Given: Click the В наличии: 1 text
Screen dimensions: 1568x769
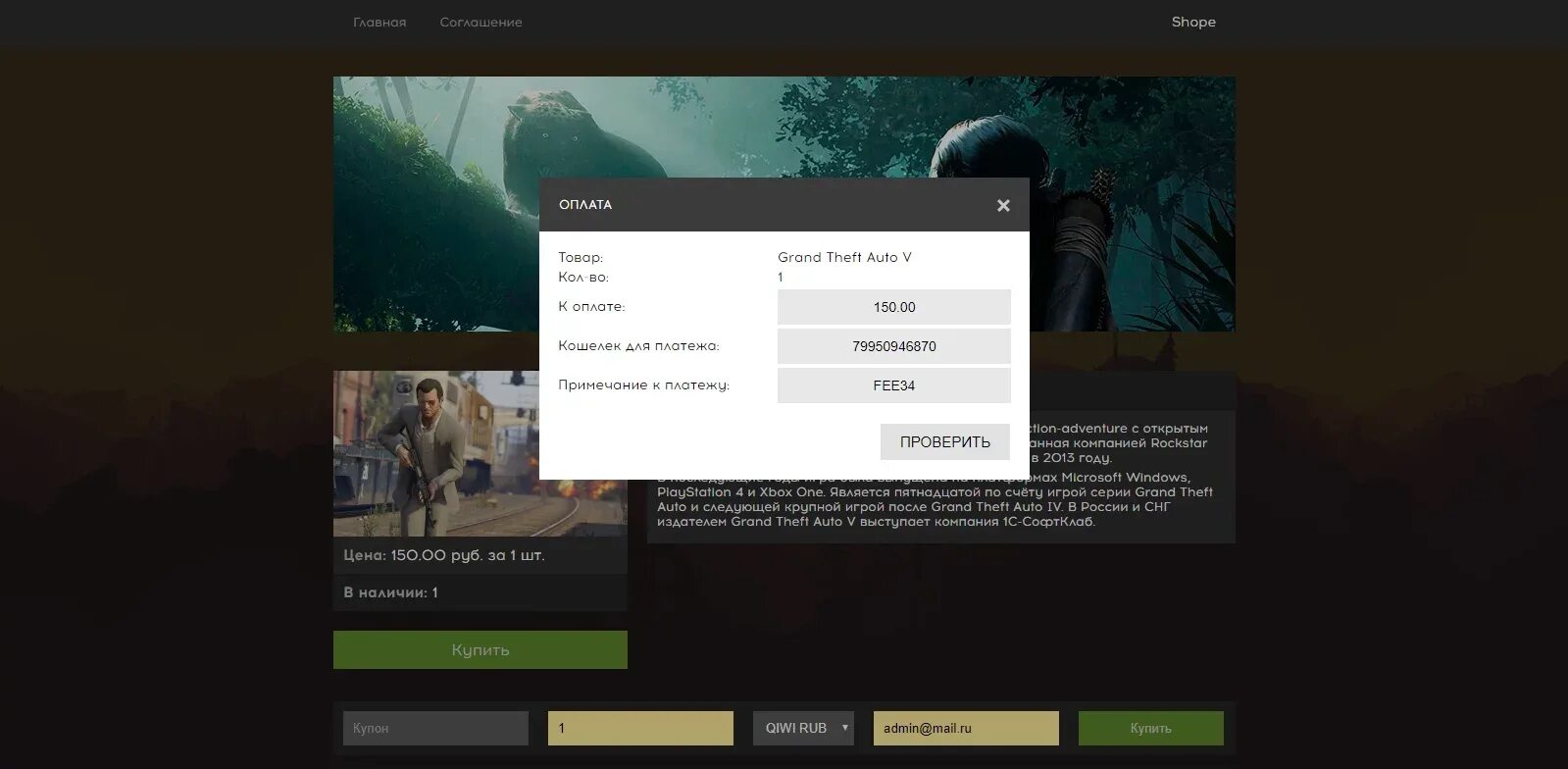Looking at the screenshot, I should click(x=391, y=592).
